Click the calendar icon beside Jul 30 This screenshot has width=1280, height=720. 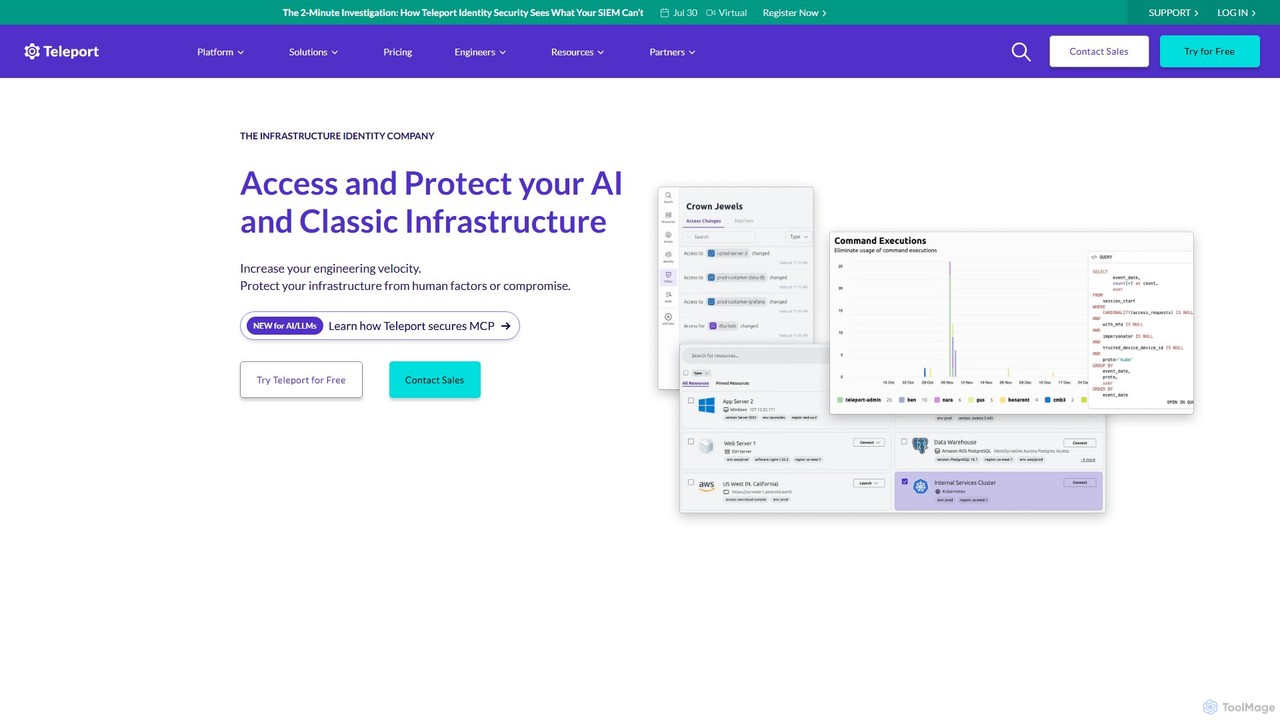point(665,13)
